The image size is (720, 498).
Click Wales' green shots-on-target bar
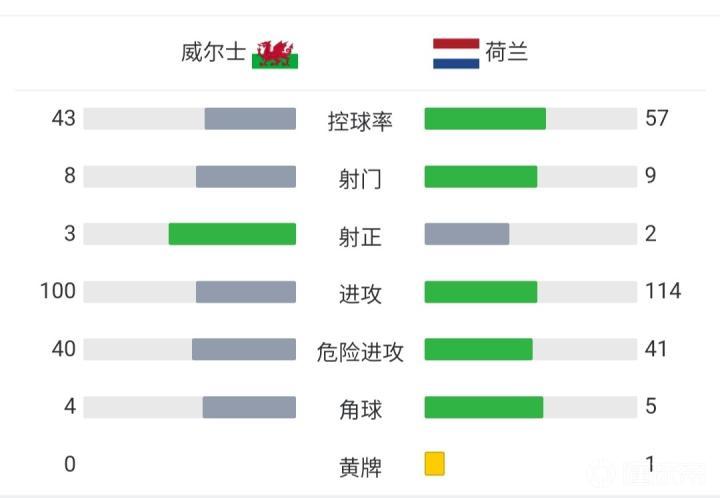tap(232, 234)
